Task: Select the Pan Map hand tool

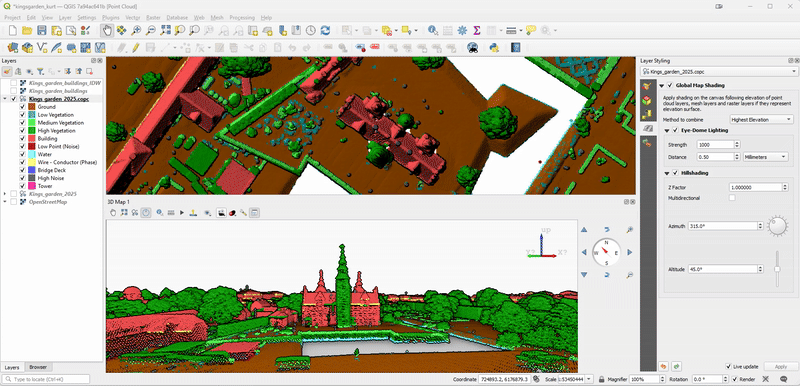Action: pos(107,31)
